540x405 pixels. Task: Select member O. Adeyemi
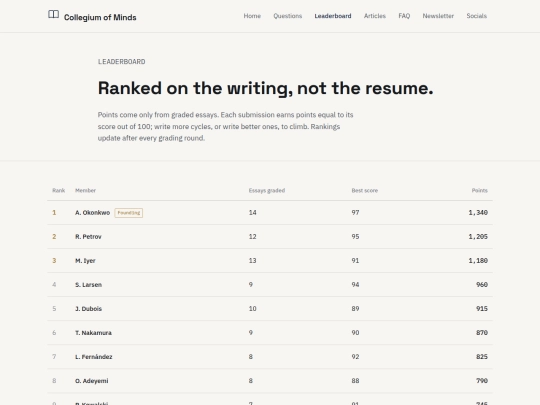click(x=92, y=381)
